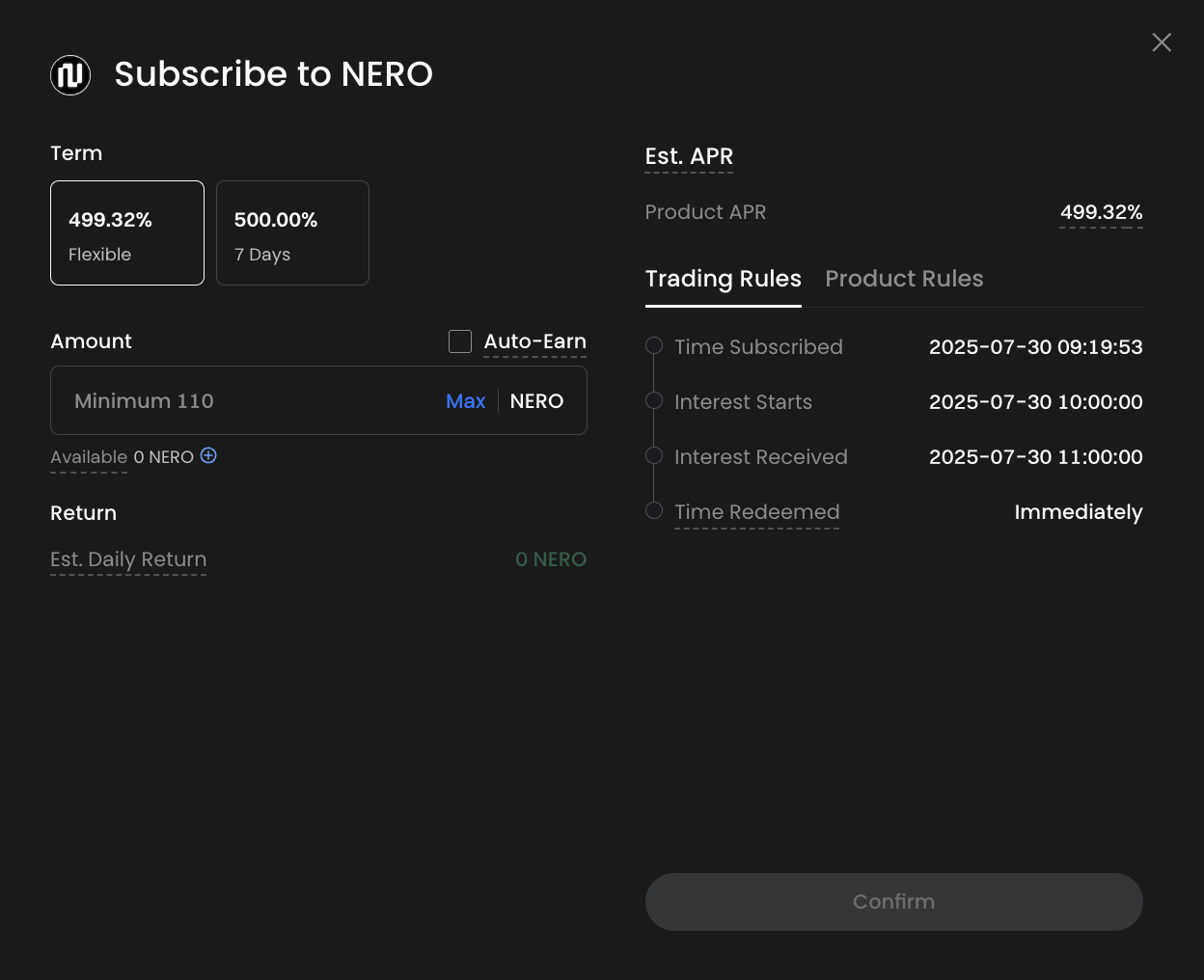Click the 2025-07-30 11:00:00 timestamp
This screenshot has width=1204, height=980.
pyautogui.click(x=1036, y=457)
